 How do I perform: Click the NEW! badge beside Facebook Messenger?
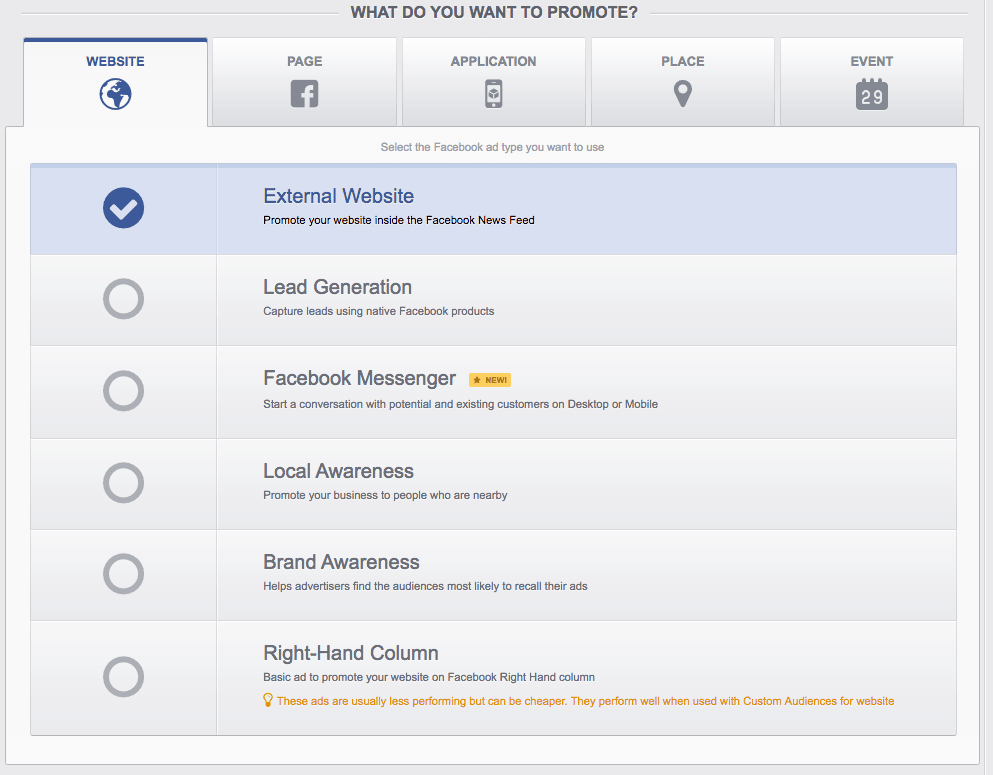click(490, 380)
